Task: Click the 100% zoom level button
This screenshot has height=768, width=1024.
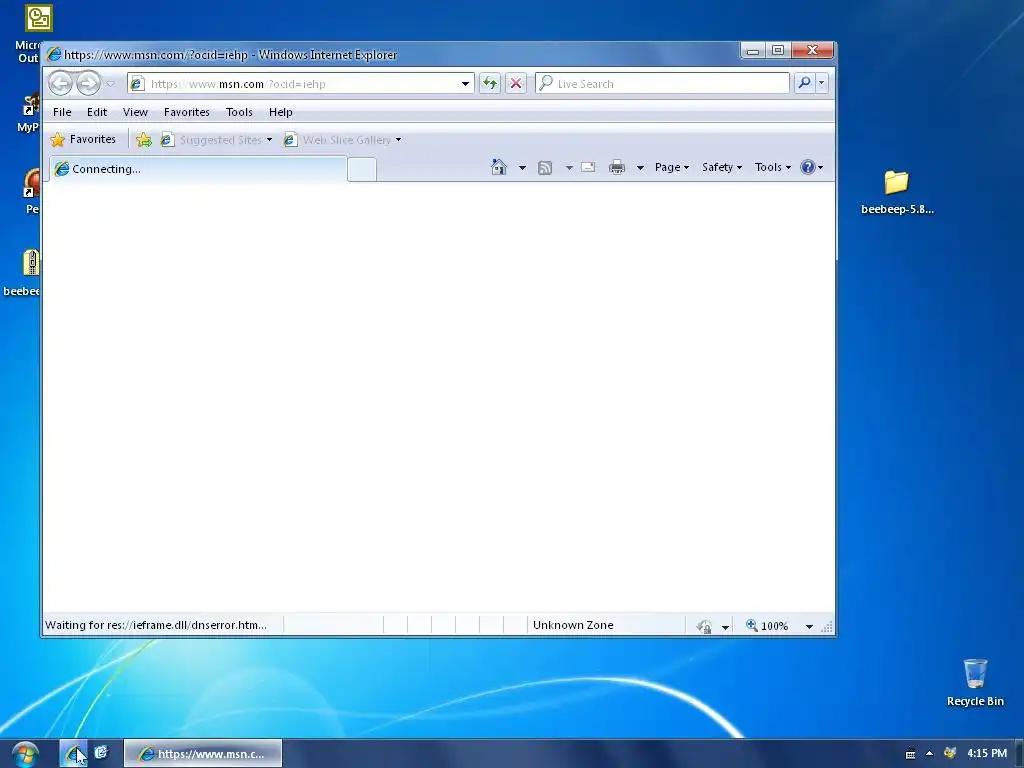Action: [768, 626]
